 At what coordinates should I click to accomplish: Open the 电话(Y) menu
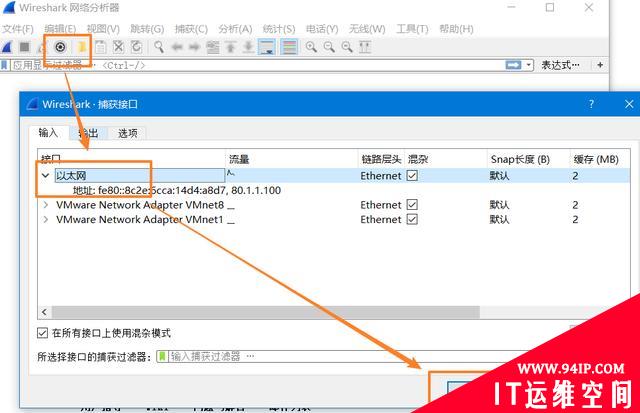(x=322, y=29)
